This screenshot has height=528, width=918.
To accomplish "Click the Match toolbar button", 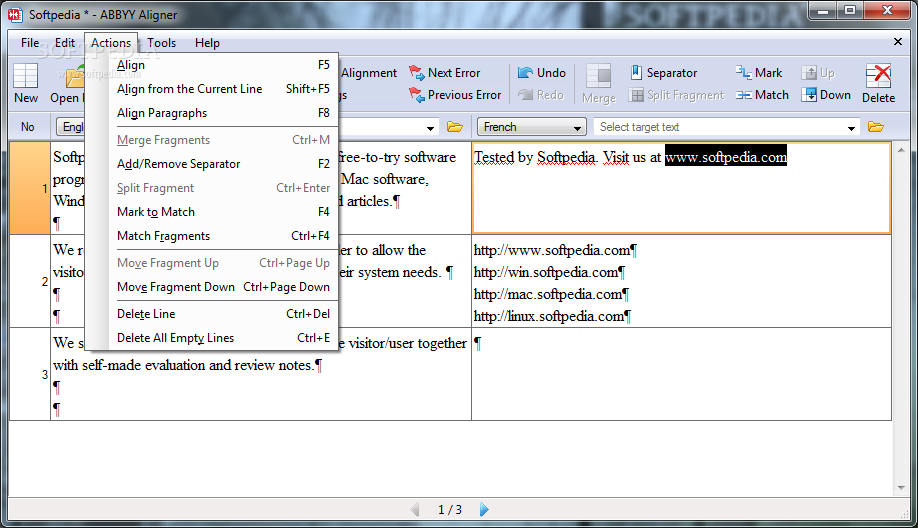I will (762, 95).
